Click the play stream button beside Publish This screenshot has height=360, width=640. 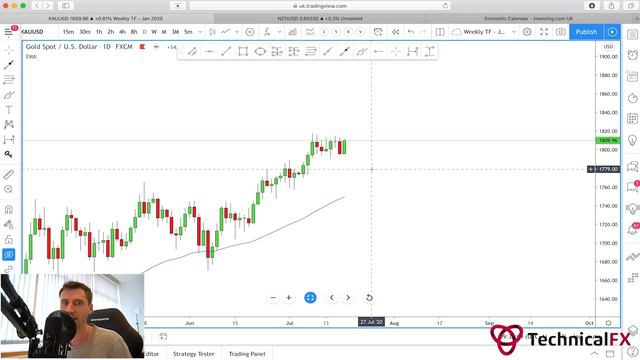(x=612, y=32)
